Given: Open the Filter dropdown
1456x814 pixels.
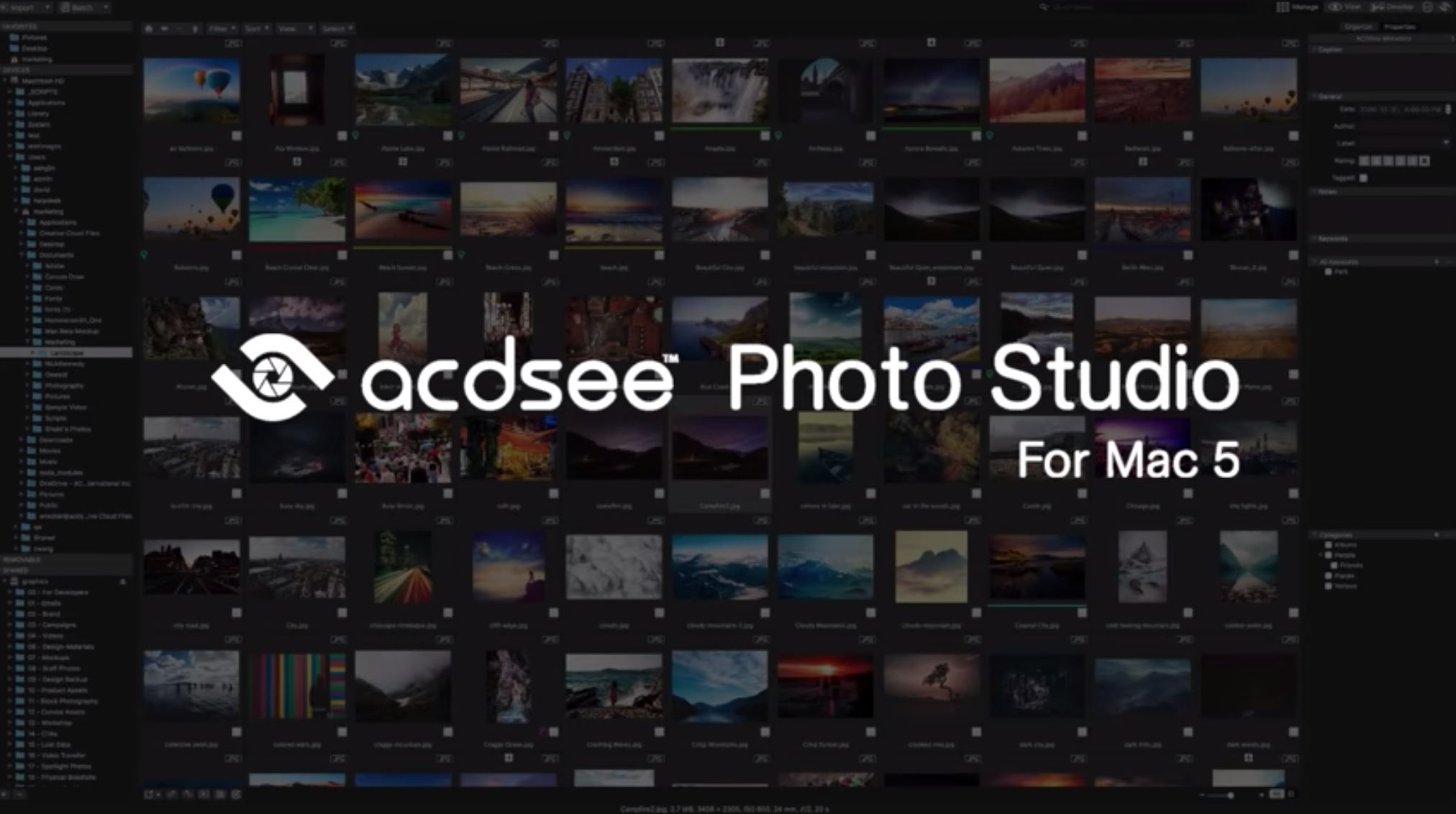Looking at the screenshot, I should pyautogui.click(x=222, y=29).
